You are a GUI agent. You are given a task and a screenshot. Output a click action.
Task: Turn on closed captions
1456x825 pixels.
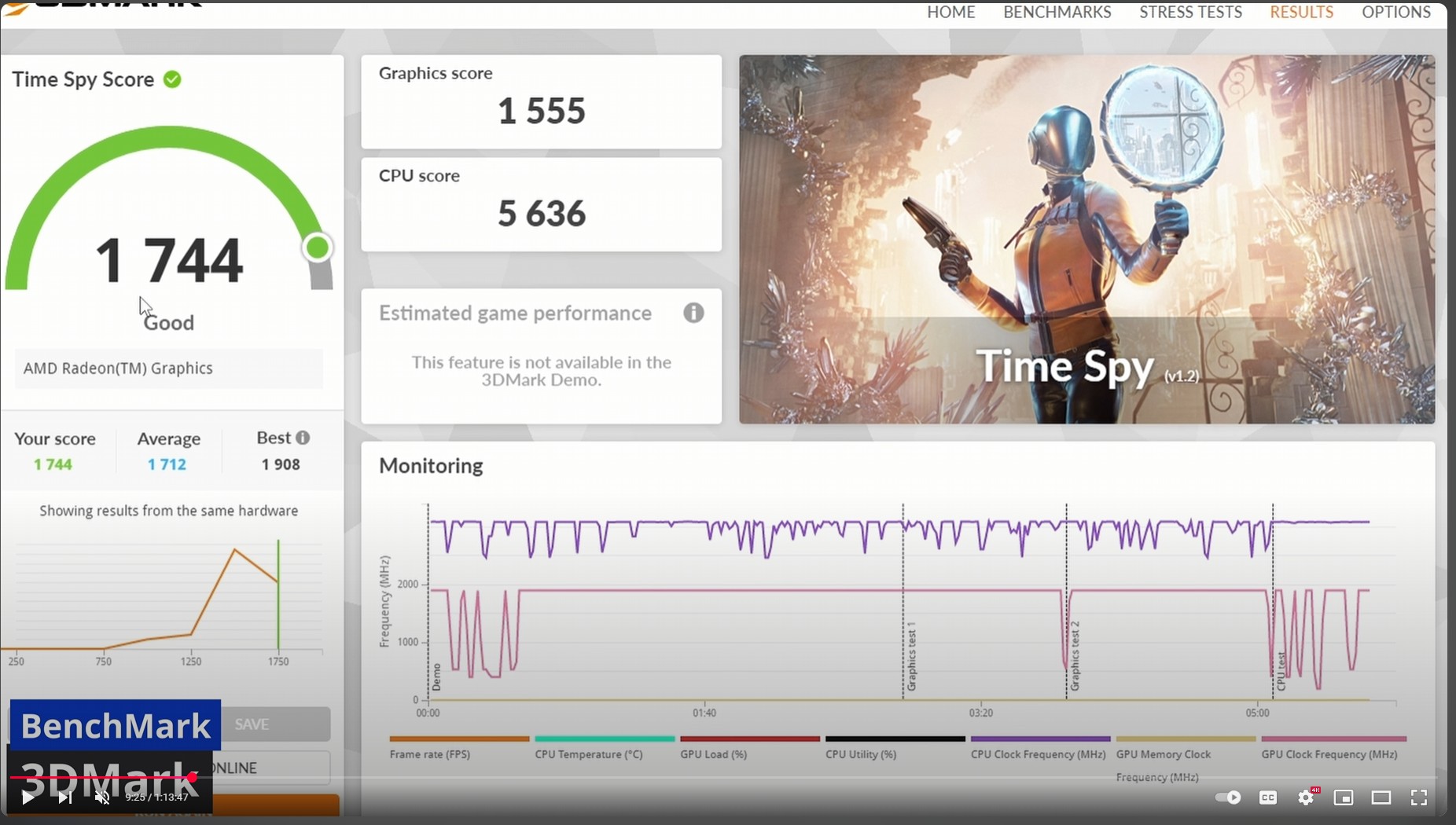1268,797
